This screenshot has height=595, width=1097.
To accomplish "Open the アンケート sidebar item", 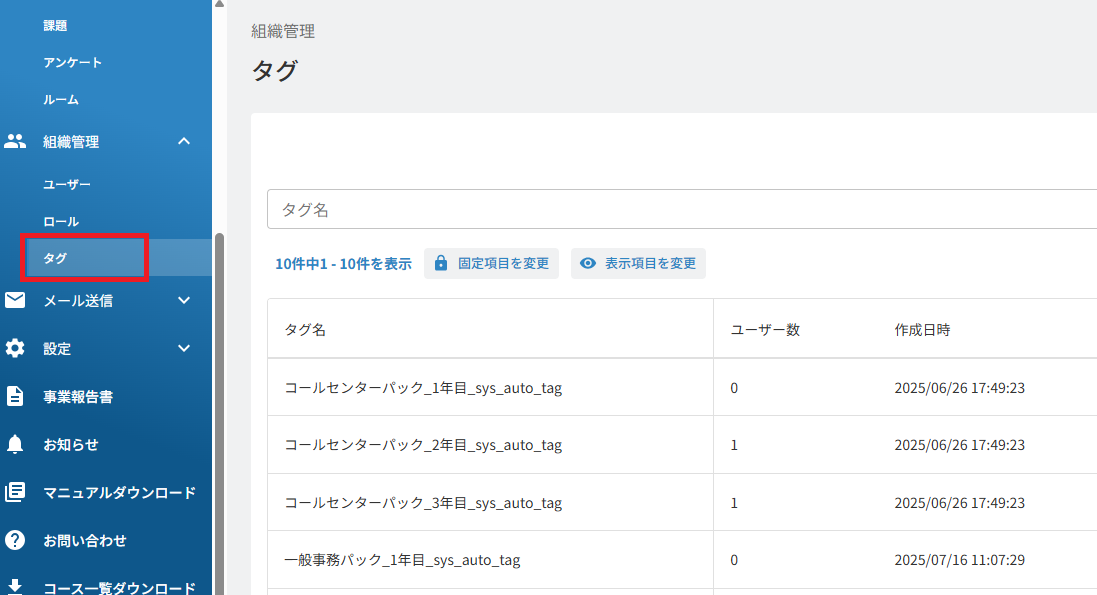I will pyautogui.click(x=73, y=62).
